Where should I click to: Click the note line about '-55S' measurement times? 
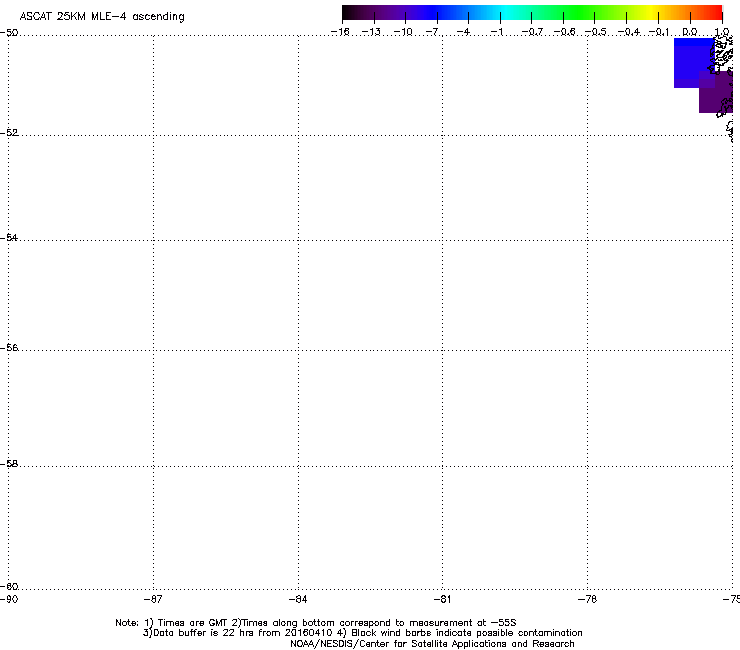[316, 623]
